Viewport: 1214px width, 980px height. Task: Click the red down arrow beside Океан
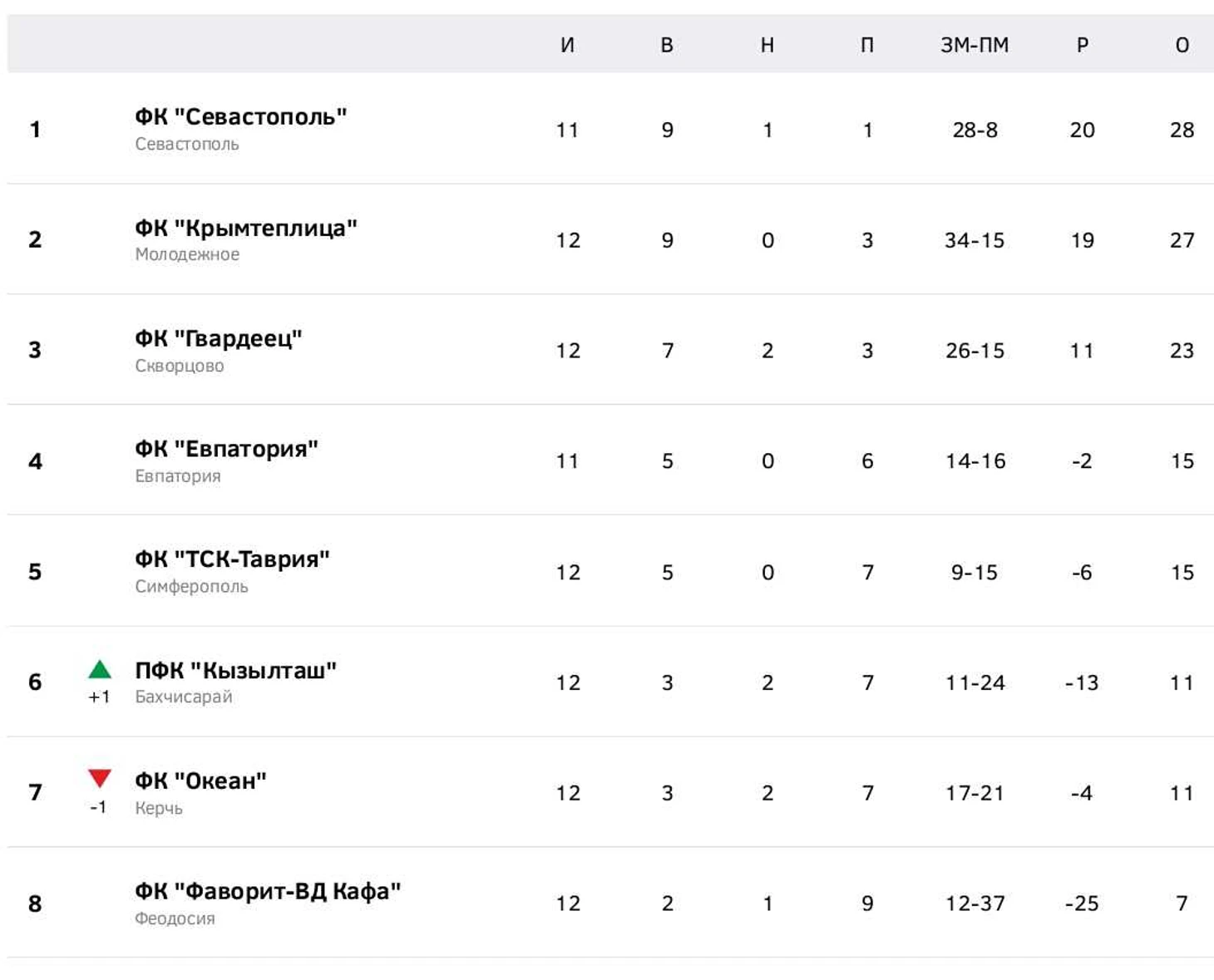click(100, 779)
